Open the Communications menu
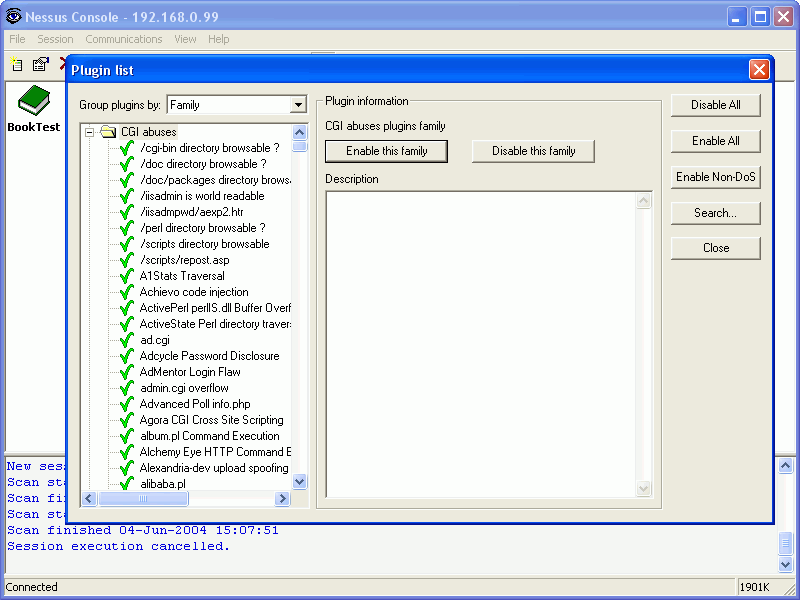The width and height of the screenshot is (800, 600). coord(123,39)
